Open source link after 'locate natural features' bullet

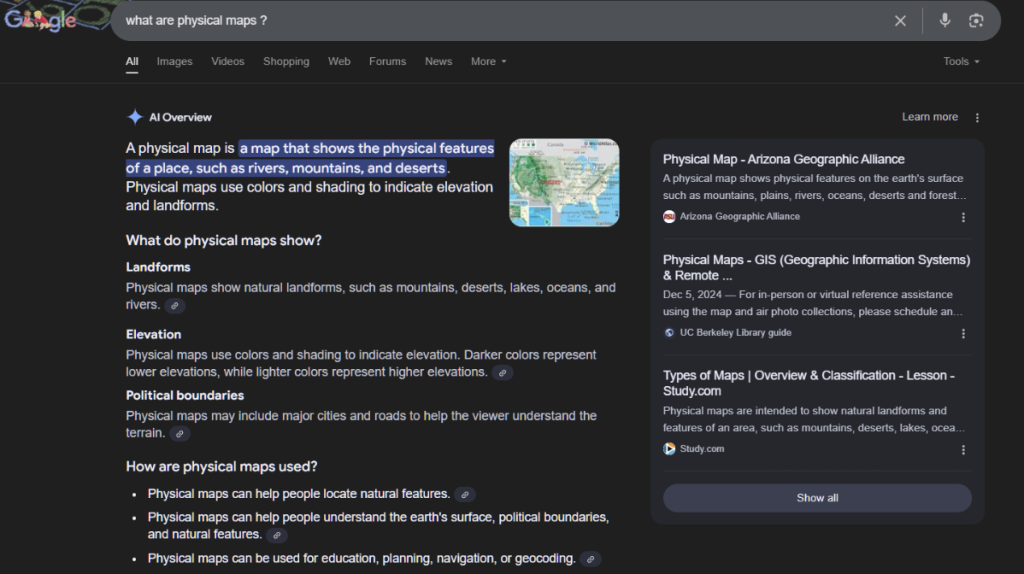click(465, 494)
